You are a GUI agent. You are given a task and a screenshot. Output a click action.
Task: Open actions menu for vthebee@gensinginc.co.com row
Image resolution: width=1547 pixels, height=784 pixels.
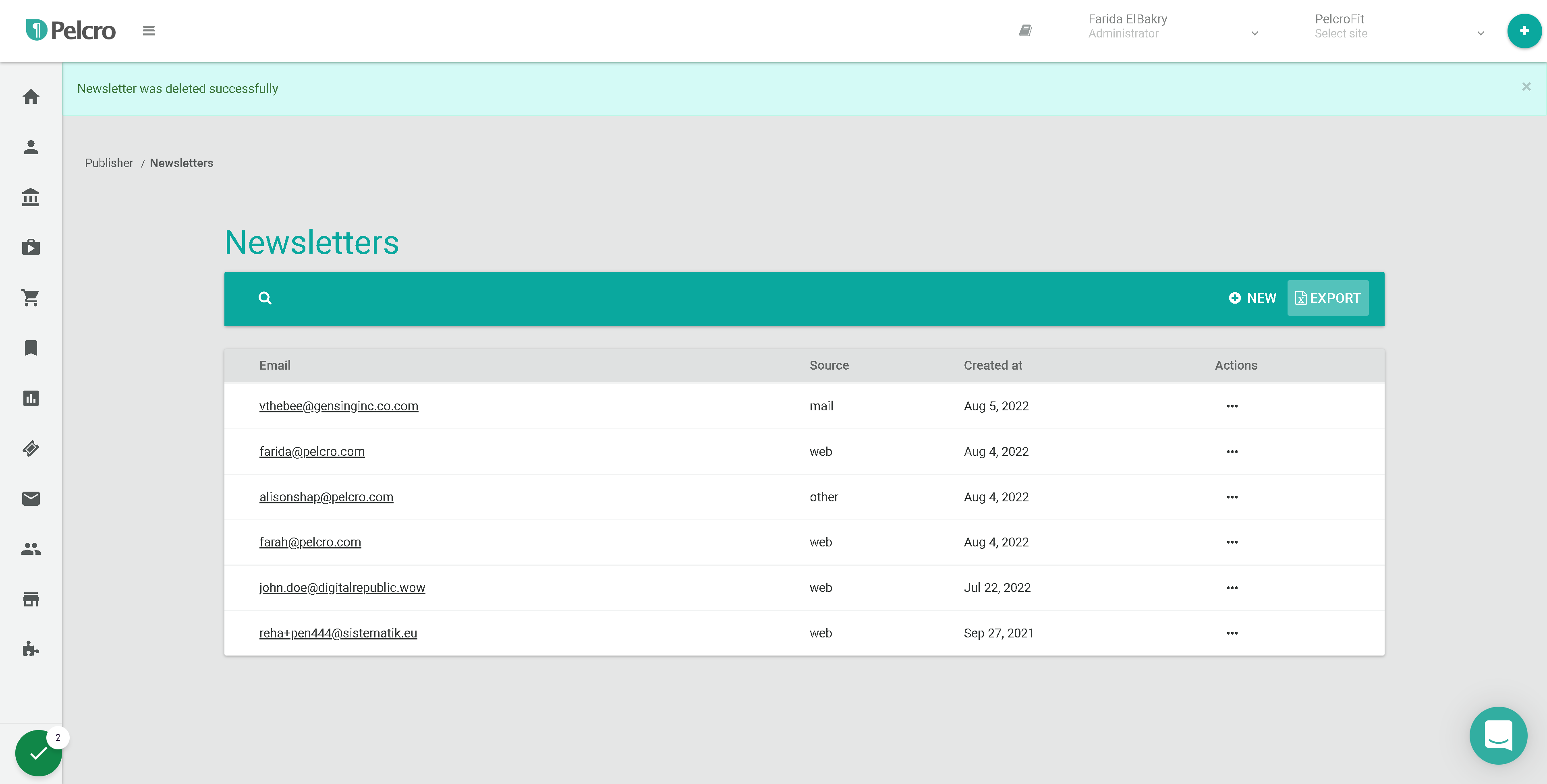(1232, 406)
